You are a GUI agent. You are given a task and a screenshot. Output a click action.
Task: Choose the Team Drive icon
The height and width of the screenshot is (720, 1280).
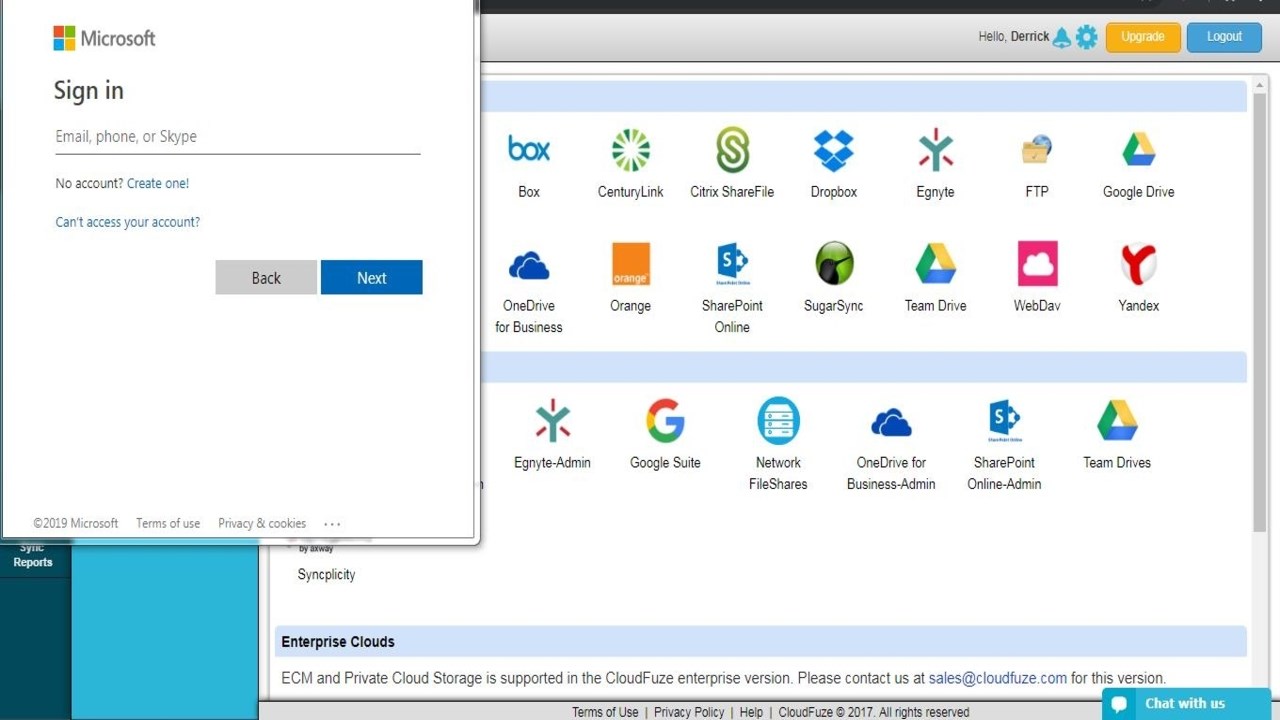pos(936,264)
